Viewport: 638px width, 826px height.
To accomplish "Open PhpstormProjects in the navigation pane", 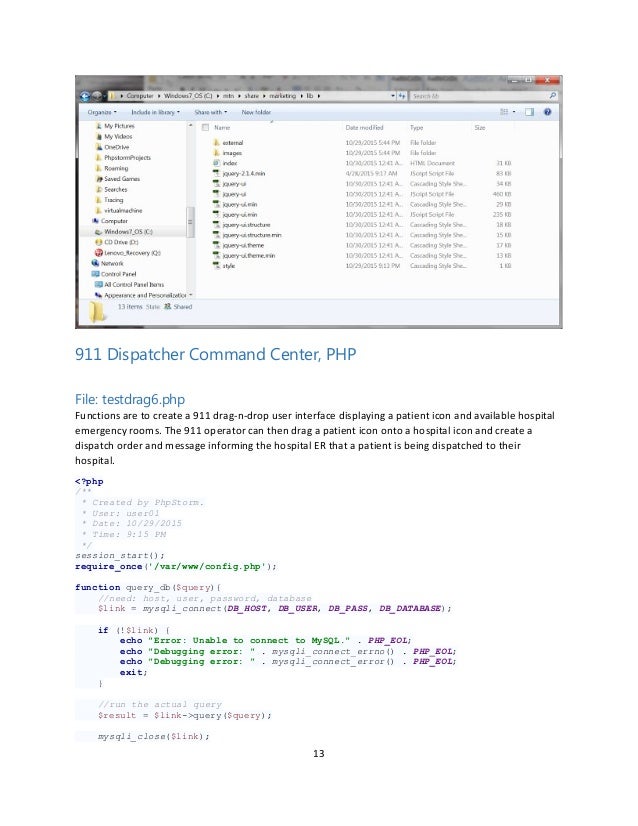I will [x=127, y=158].
